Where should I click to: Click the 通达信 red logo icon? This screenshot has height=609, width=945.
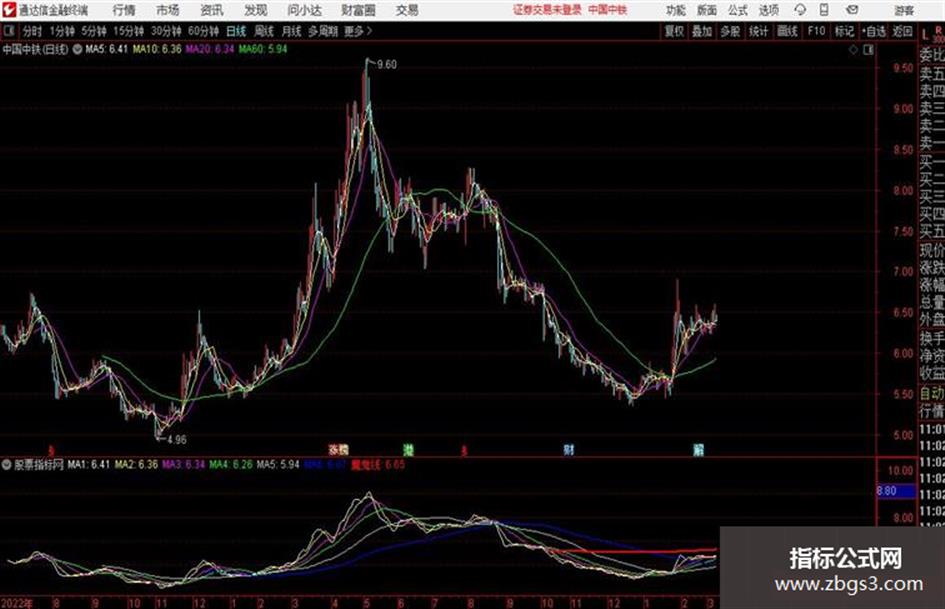9,10
